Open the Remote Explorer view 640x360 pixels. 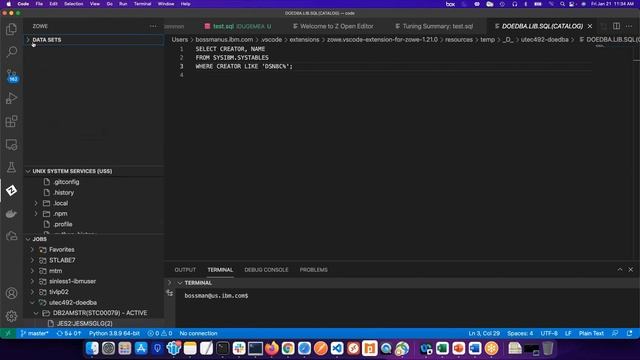click(11, 144)
